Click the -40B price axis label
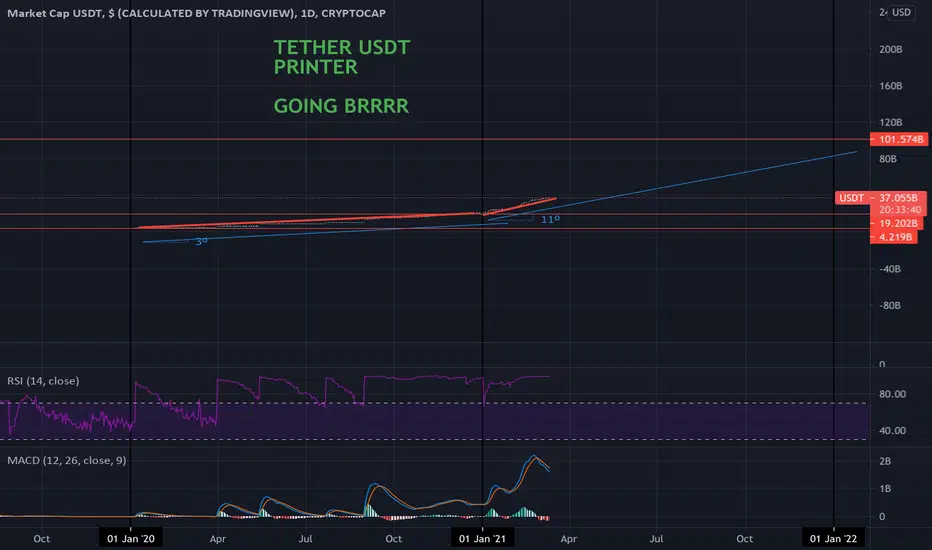932x550 pixels. point(890,269)
